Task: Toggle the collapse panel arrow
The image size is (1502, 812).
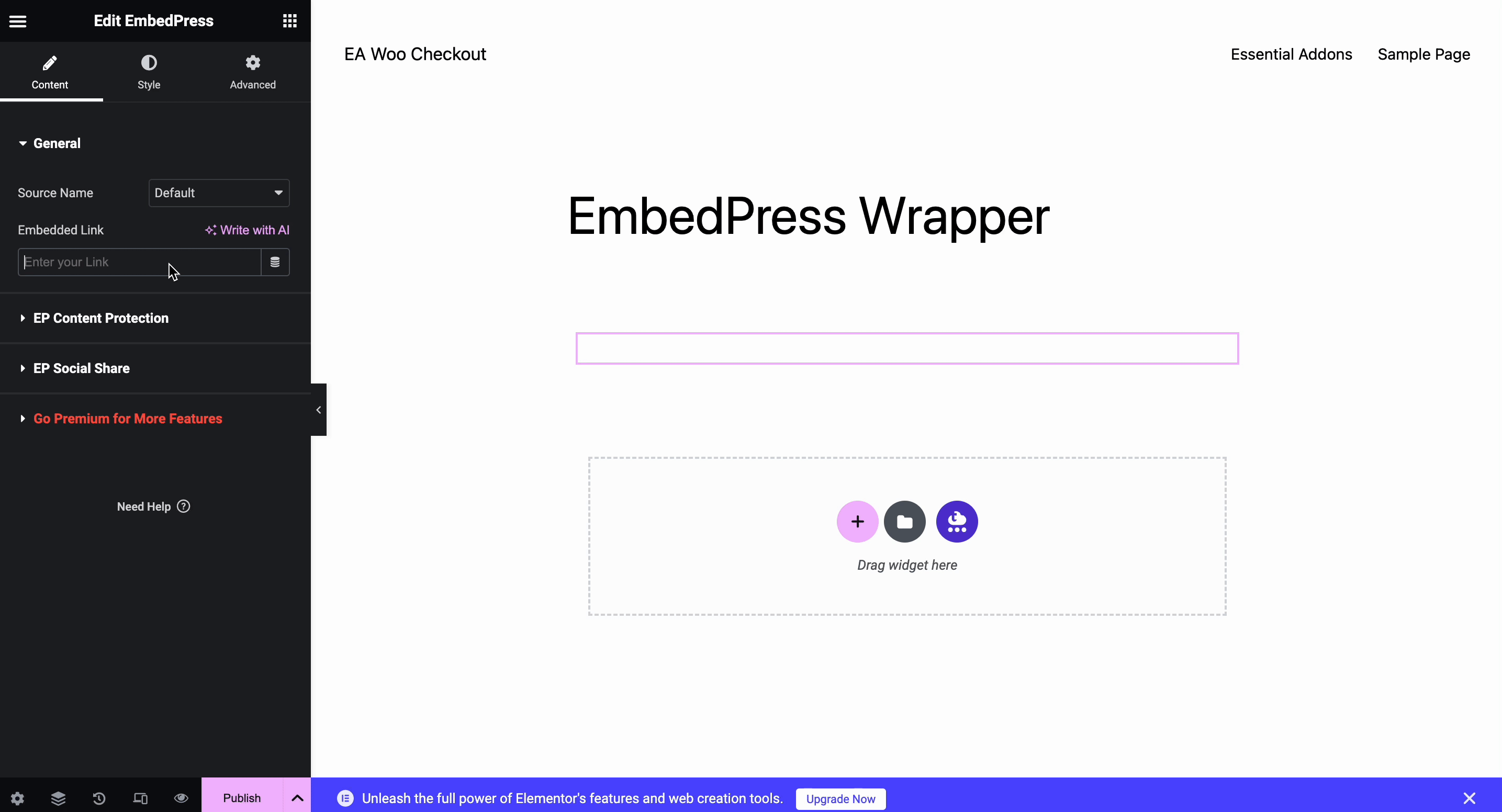Action: coord(318,409)
